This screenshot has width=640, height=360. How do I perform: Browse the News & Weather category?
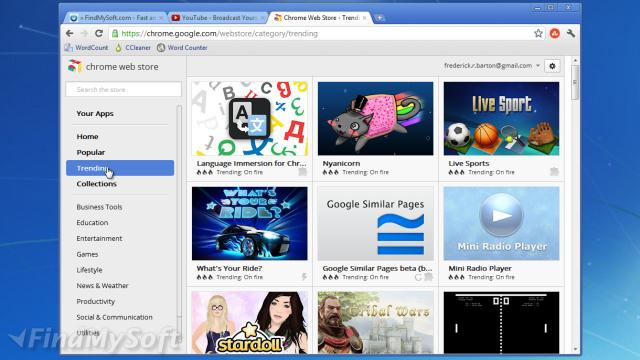pyautogui.click(x=102, y=286)
